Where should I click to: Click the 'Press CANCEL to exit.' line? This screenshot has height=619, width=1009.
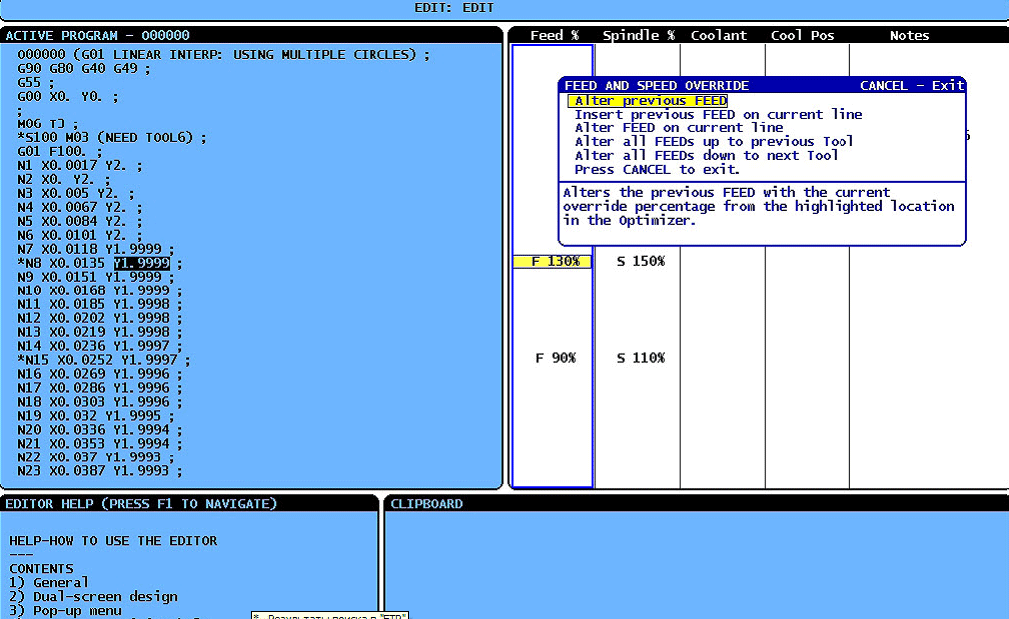pos(657,170)
